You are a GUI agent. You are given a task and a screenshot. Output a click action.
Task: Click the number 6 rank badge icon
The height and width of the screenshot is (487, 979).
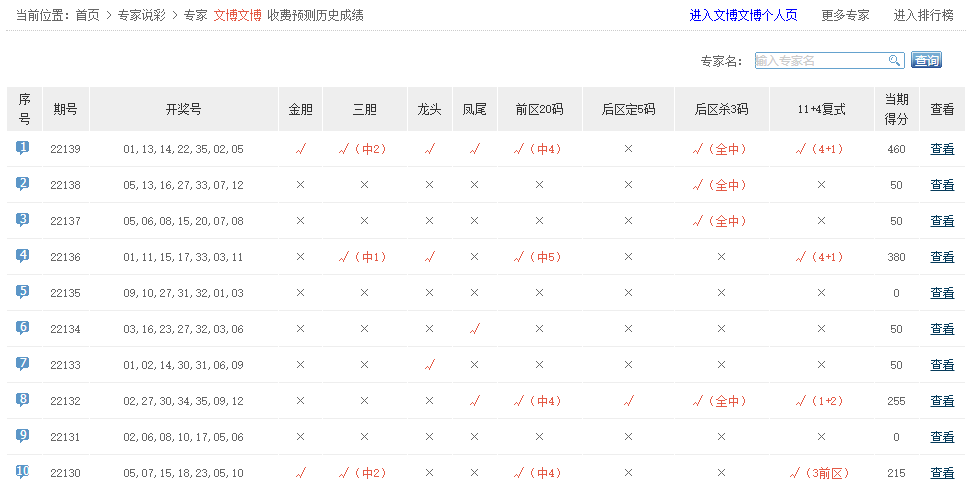(x=23, y=328)
